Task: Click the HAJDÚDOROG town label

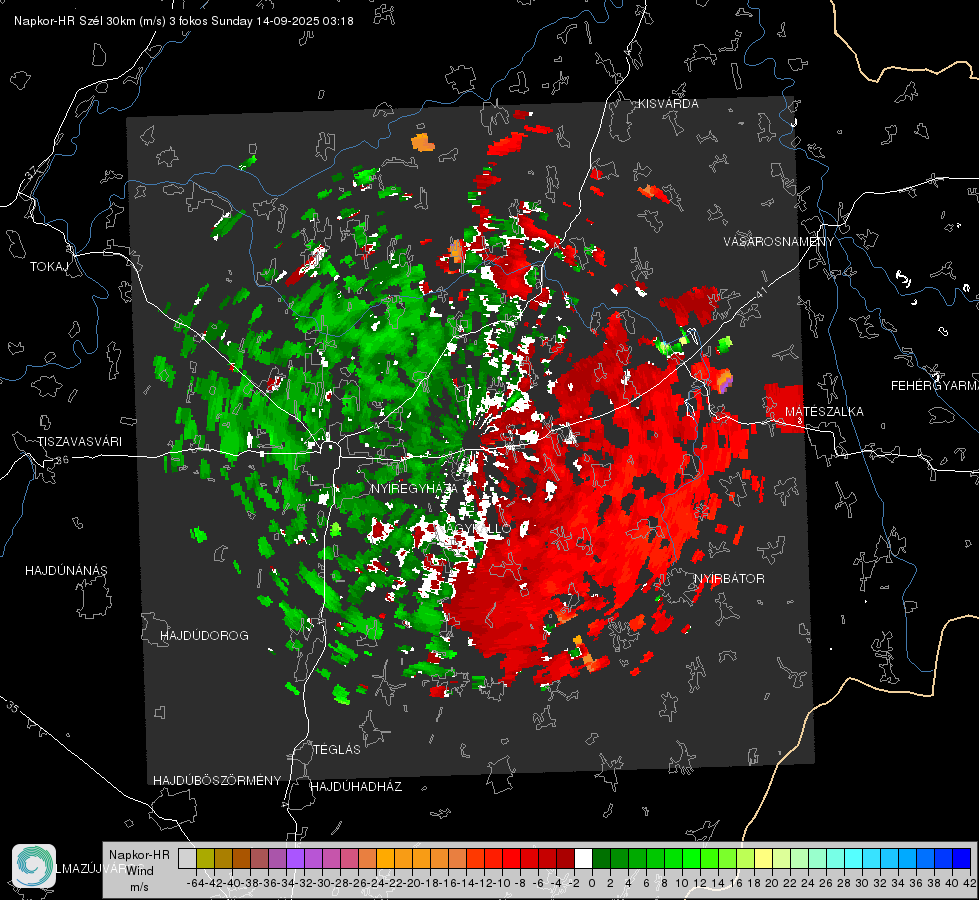Action: [205, 635]
